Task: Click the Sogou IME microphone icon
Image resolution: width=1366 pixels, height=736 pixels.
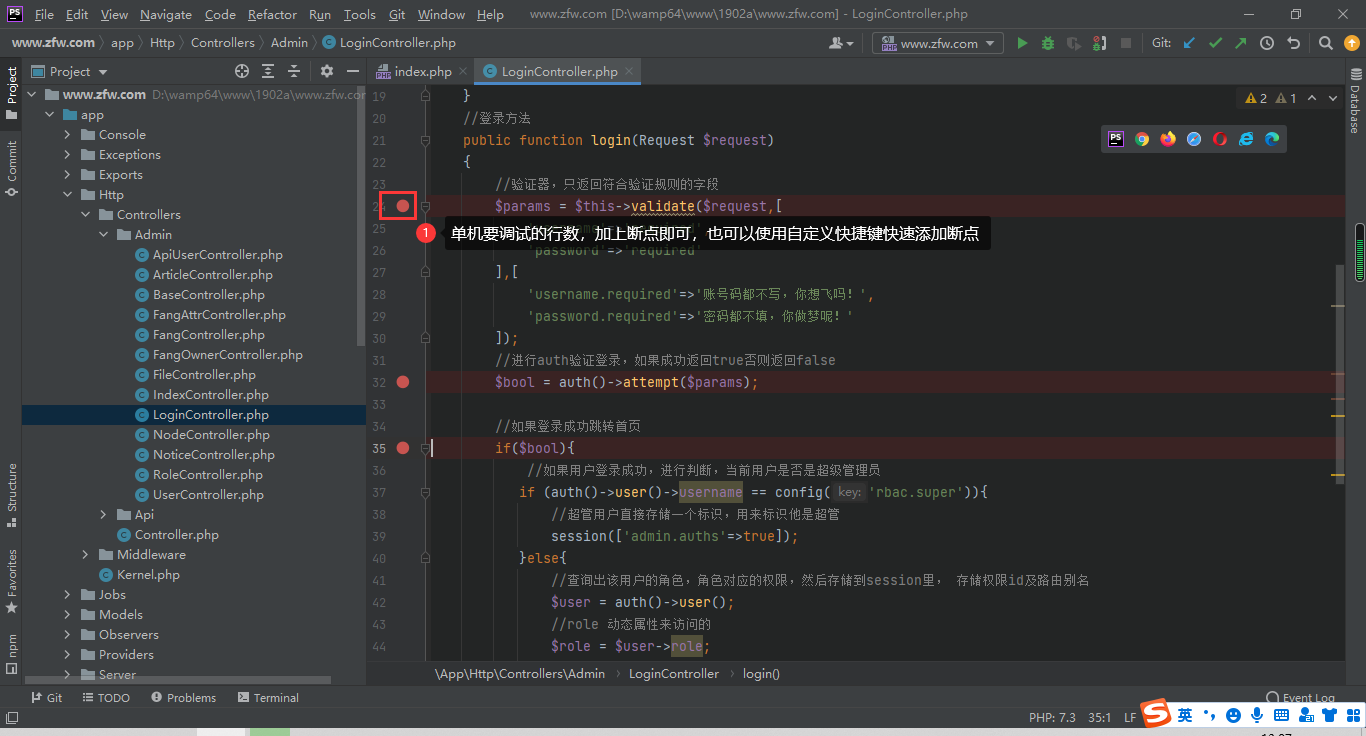Action: [1257, 714]
